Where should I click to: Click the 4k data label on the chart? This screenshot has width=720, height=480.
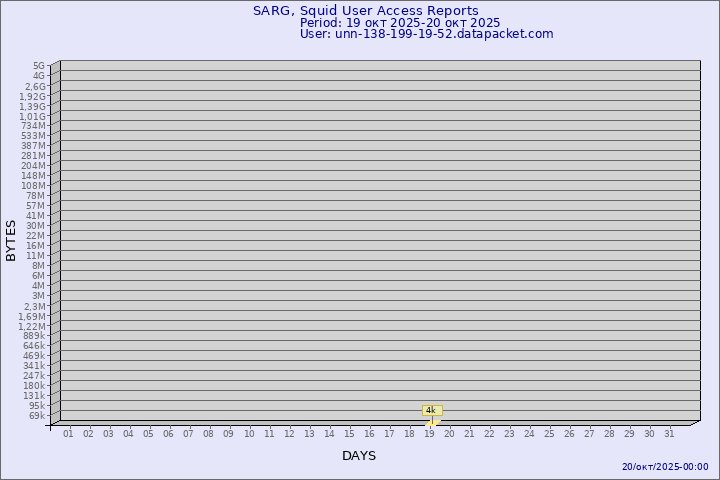[432, 410]
